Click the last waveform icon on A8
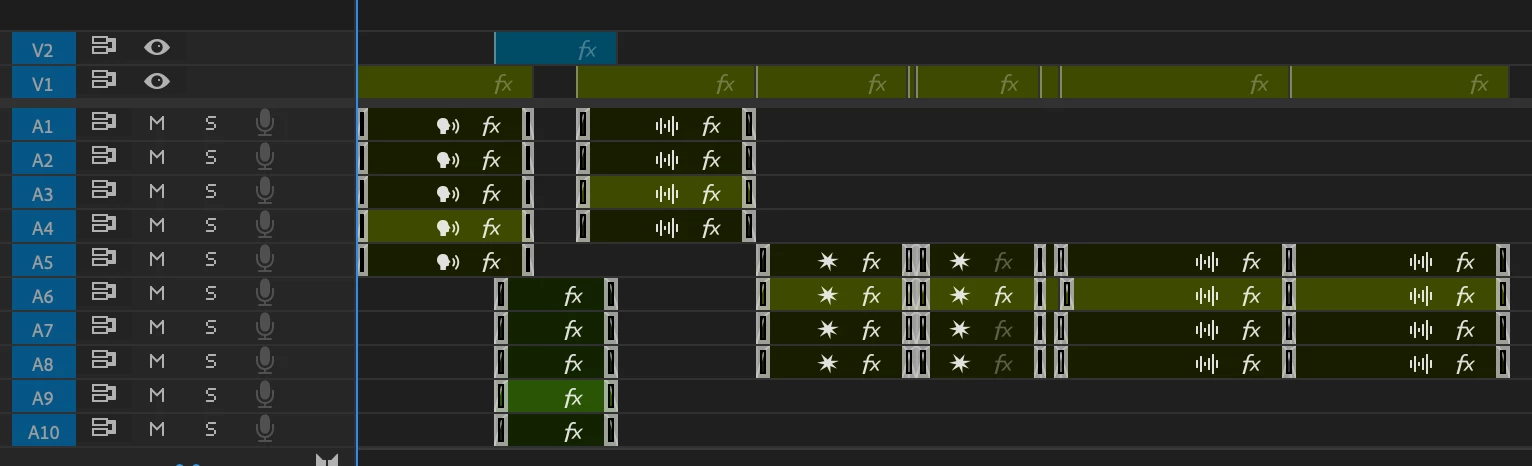This screenshot has width=1532, height=466. (x=1421, y=364)
